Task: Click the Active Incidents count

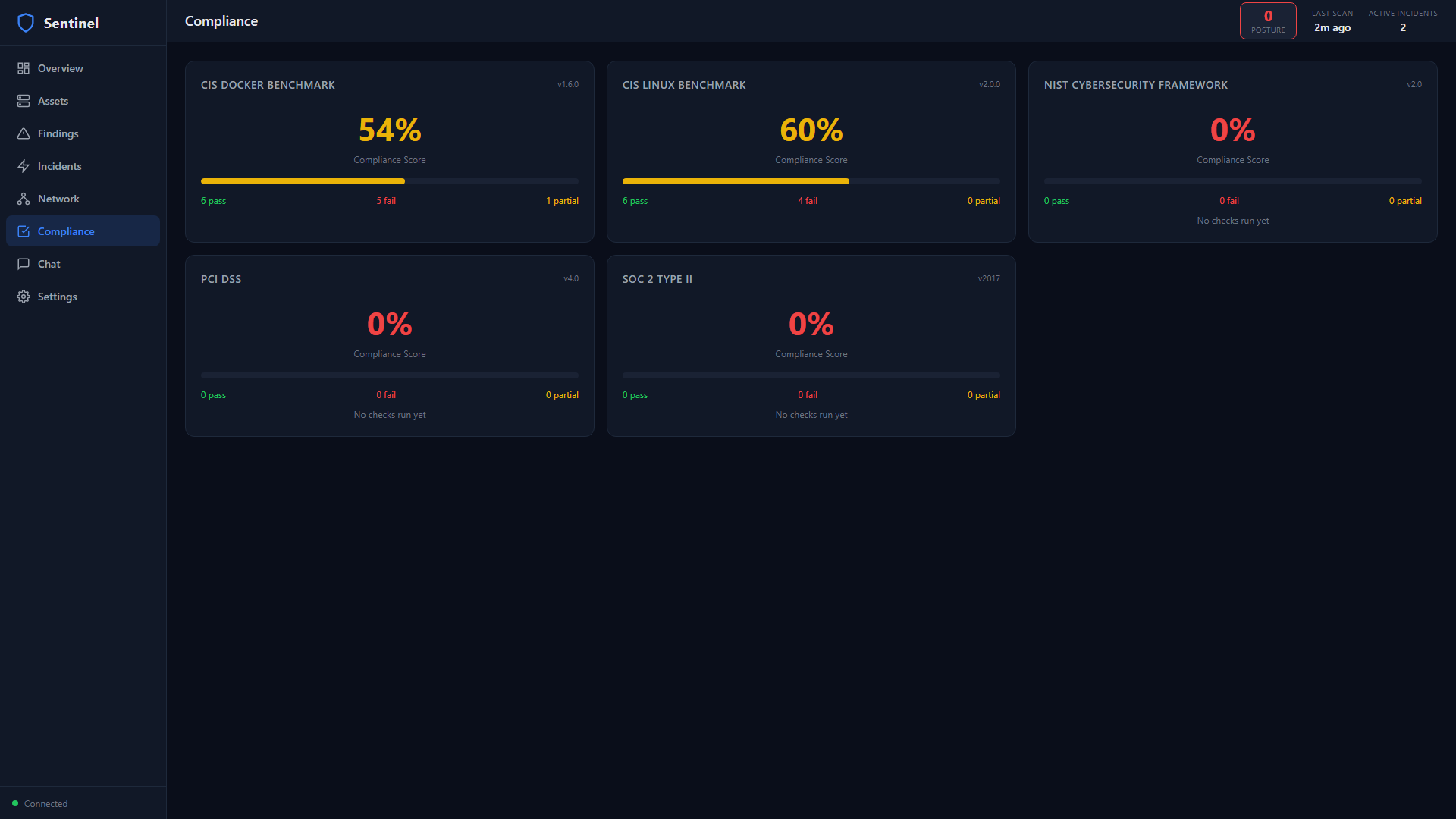Action: click(x=1402, y=27)
